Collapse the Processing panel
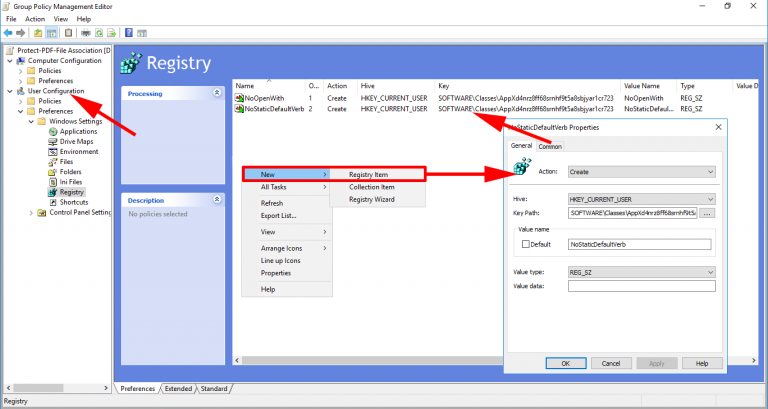The image size is (768, 409). [x=217, y=93]
